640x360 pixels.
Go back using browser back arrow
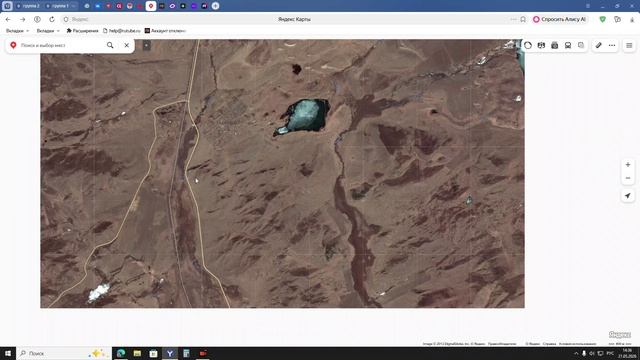point(8,19)
